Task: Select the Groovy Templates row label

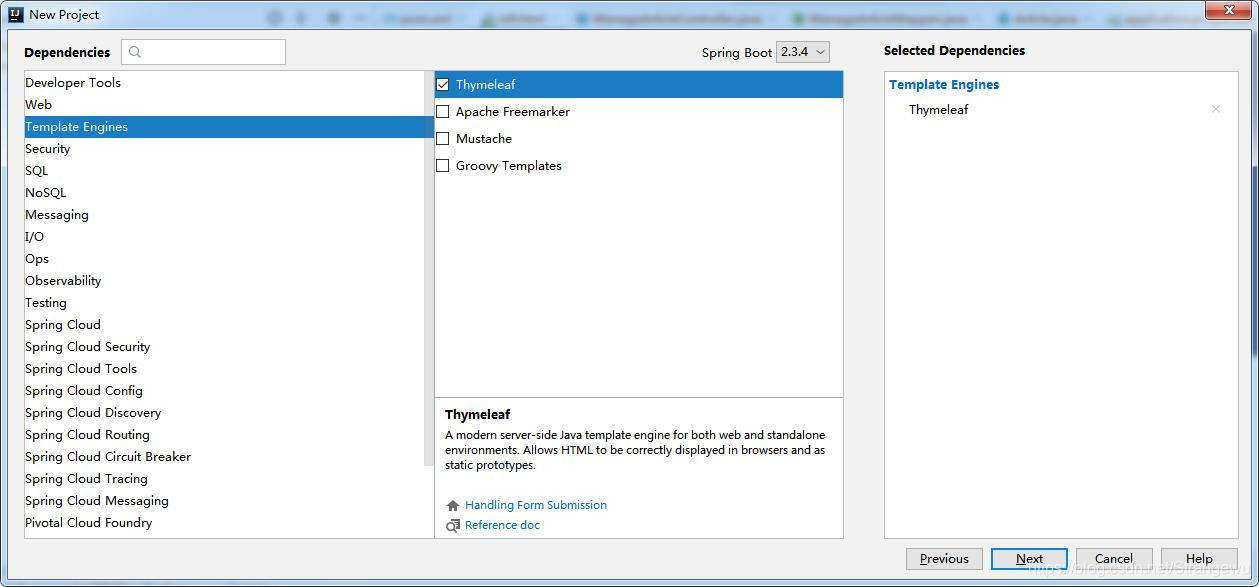Action: (x=509, y=166)
